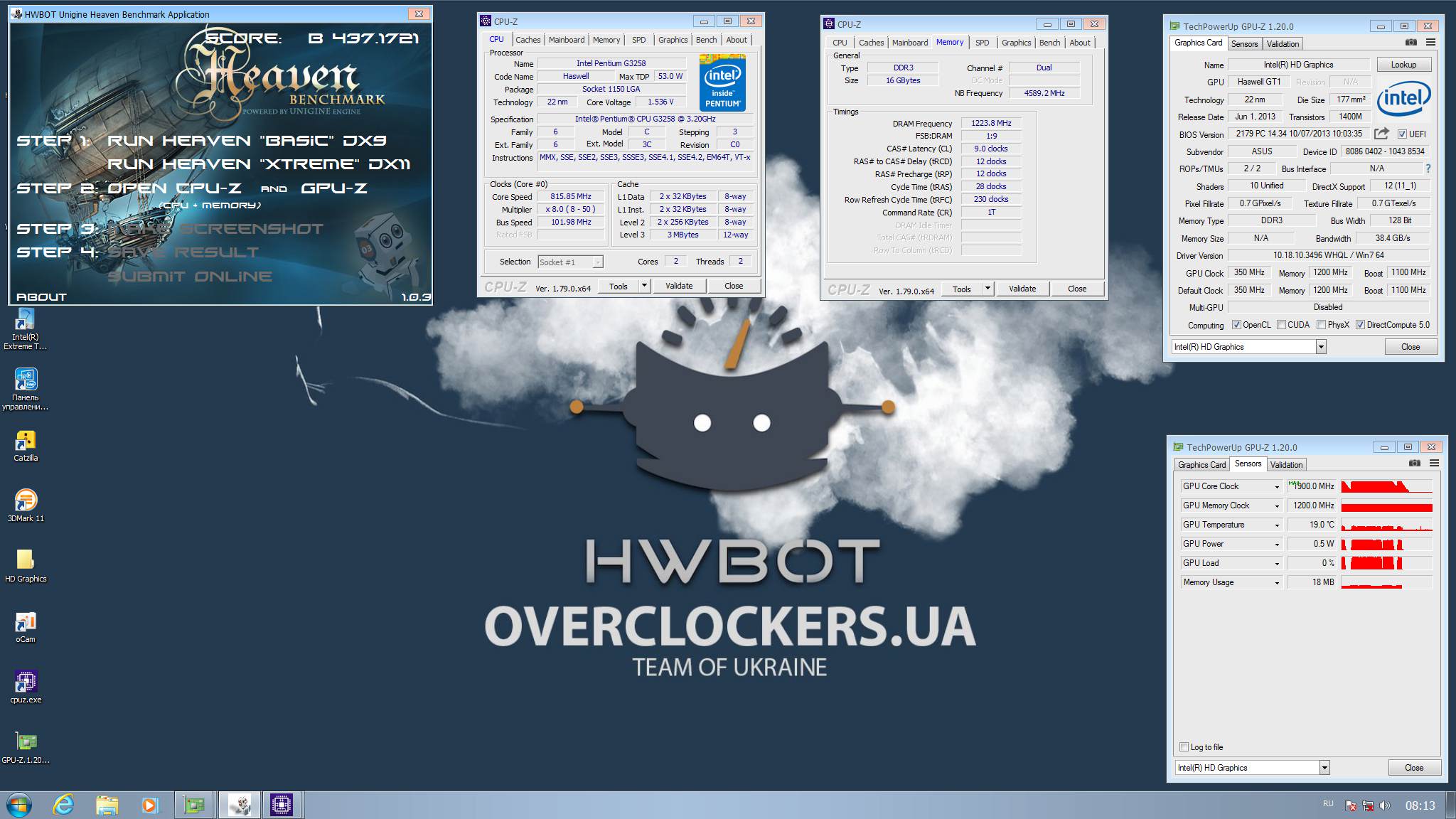Screen dimensions: 1456x819
Task: Switch to Mainboard tab in left CPU-Z window
Action: pyautogui.click(x=567, y=40)
